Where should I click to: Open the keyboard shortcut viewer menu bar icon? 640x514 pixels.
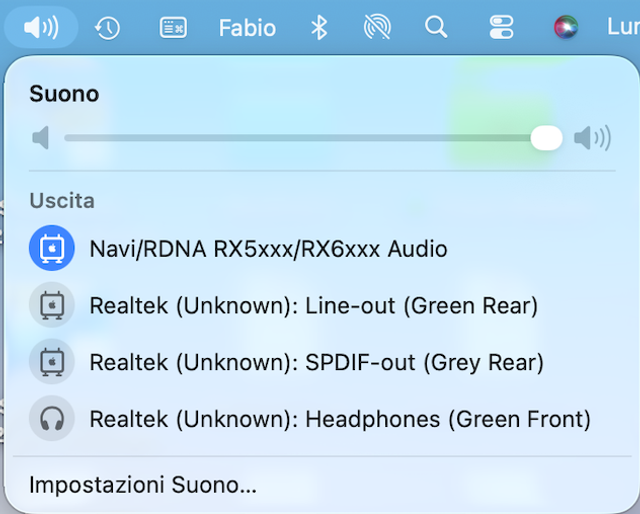tap(173, 28)
